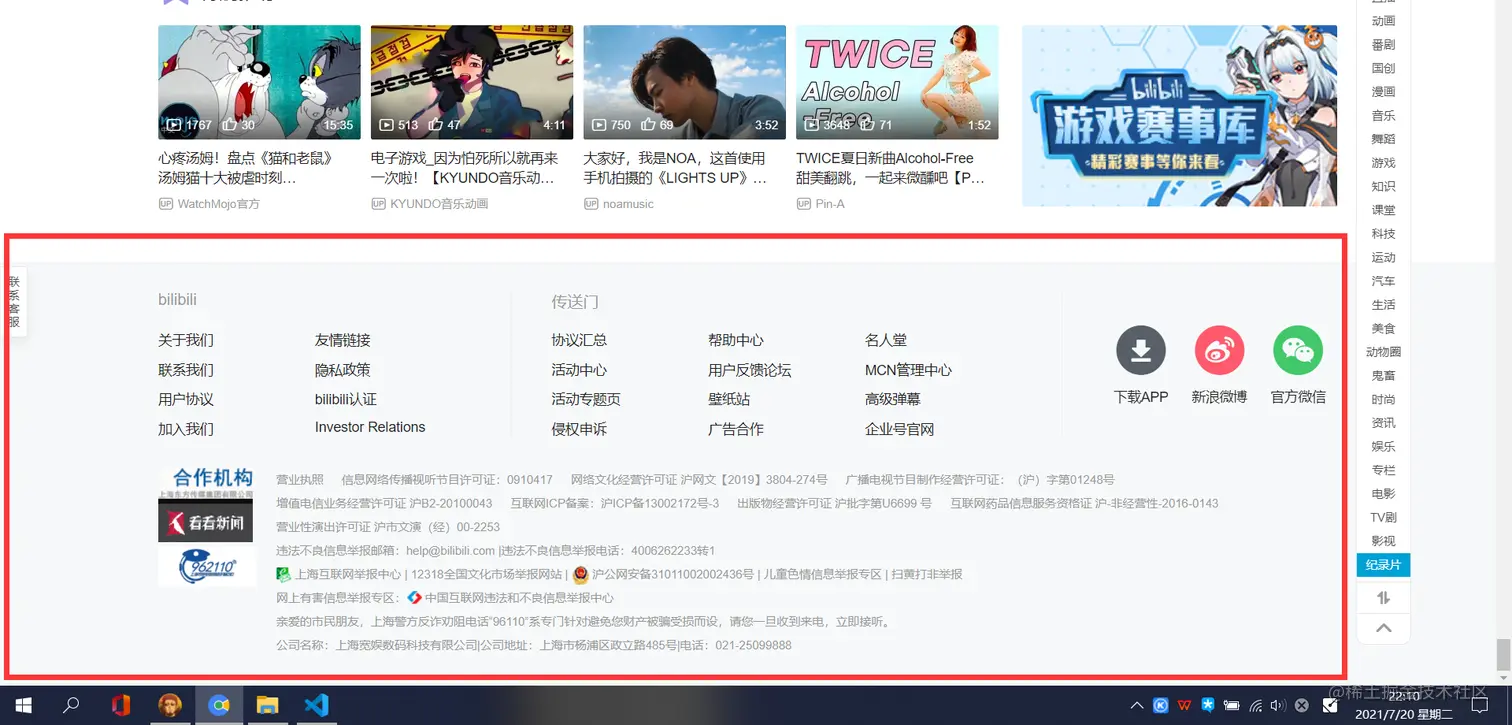The height and width of the screenshot is (725, 1512).
Task: Click the WPS tray icon
Action: point(1185,705)
